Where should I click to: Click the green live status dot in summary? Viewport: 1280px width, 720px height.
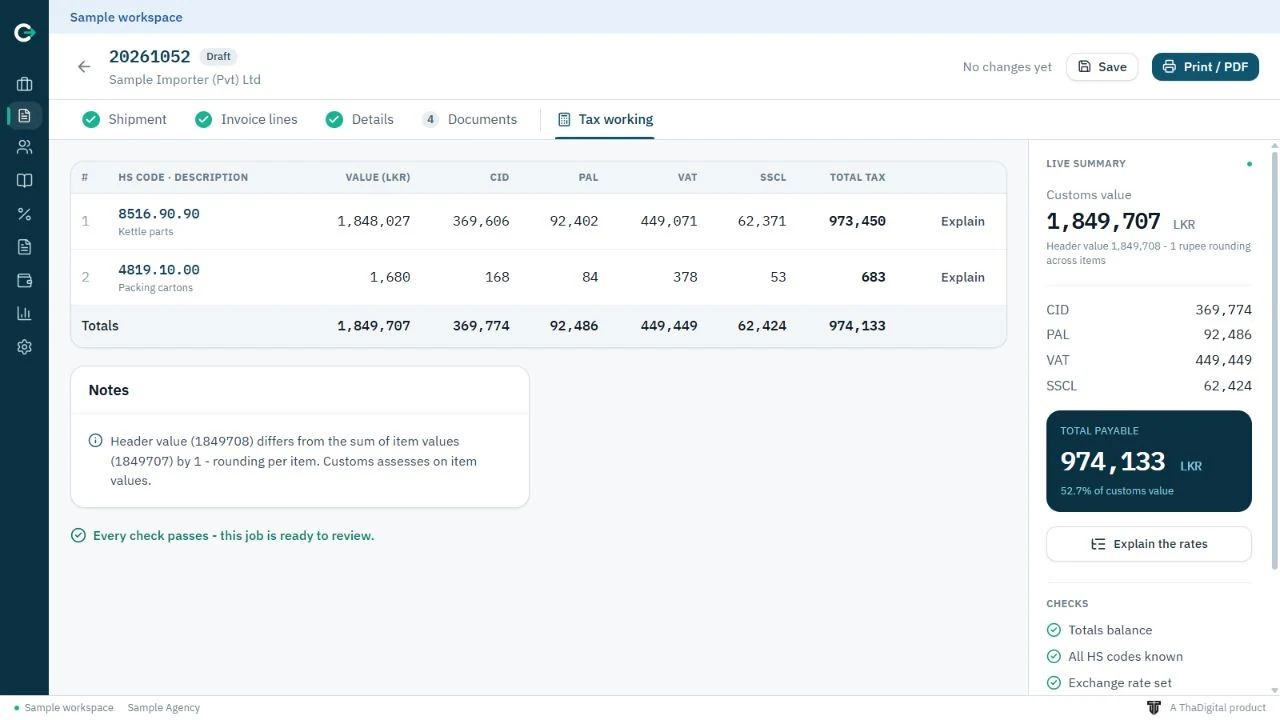pos(1249,164)
